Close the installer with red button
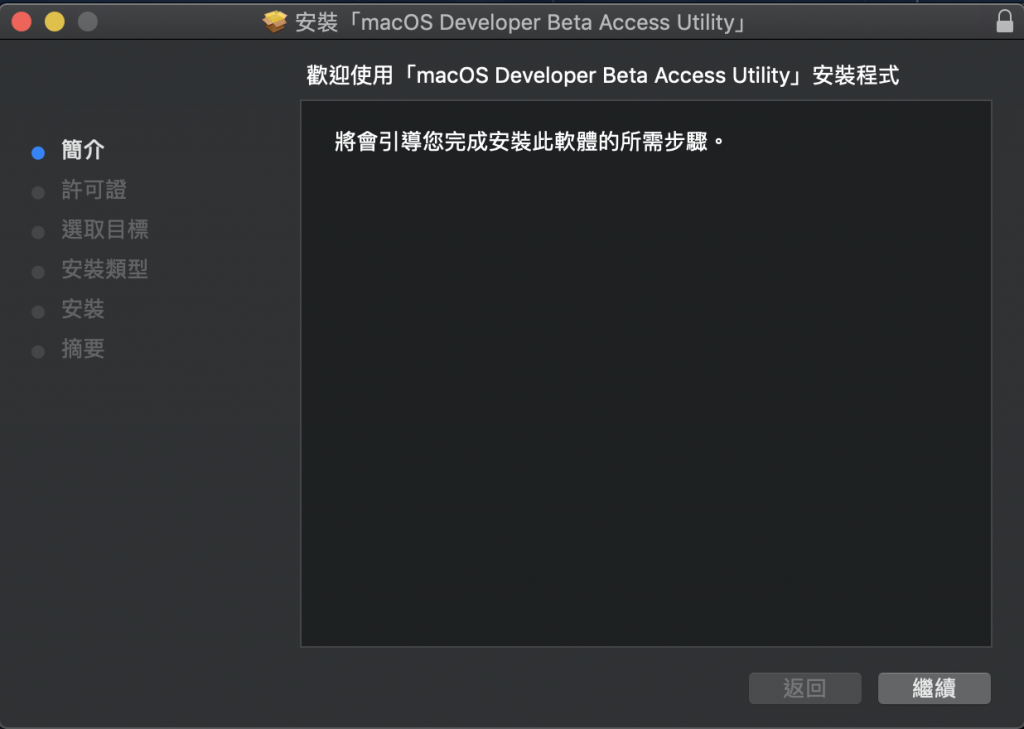The height and width of the screenshot is (729, 1024). [22, 22]
